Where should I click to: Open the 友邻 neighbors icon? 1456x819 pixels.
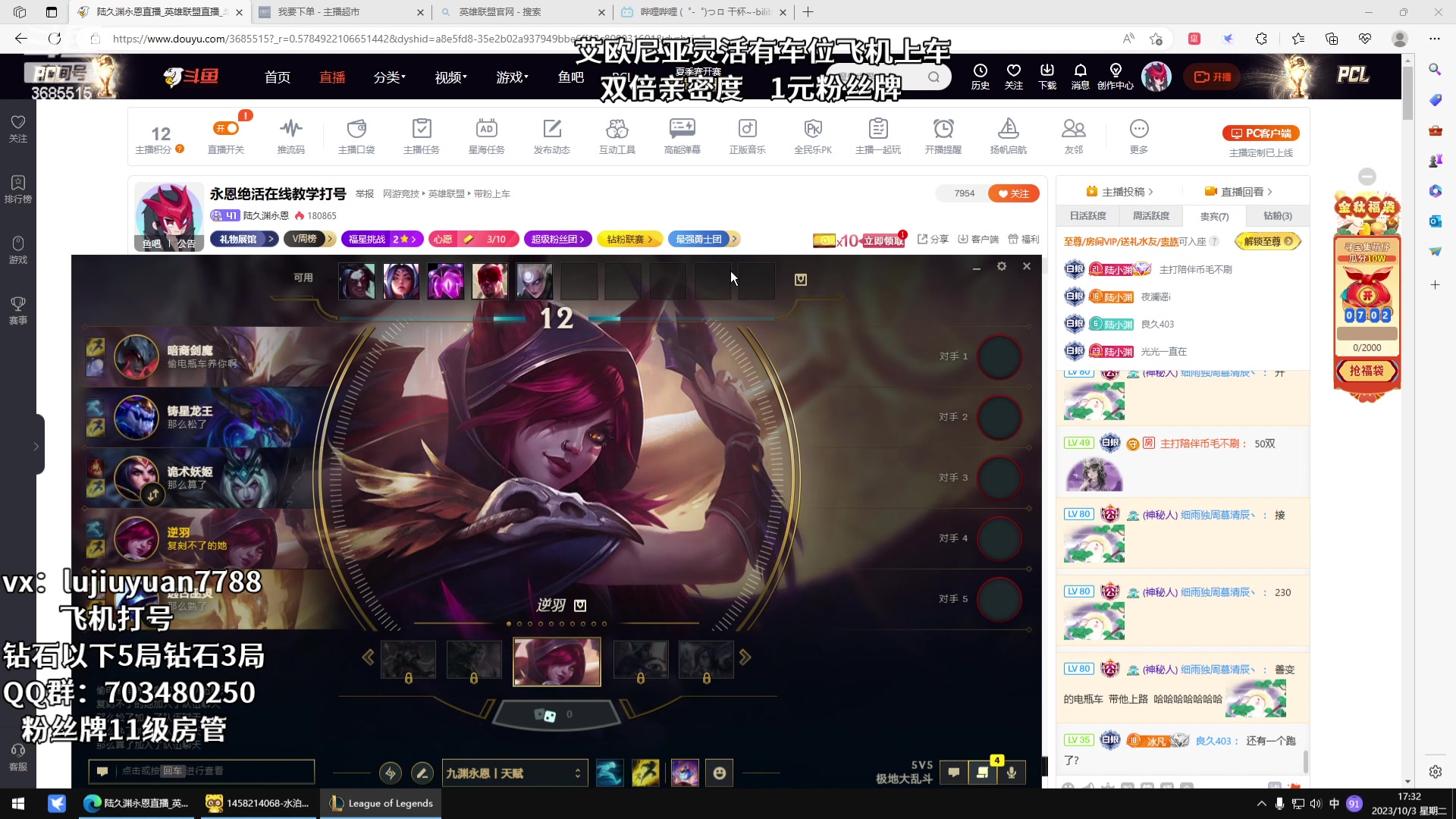coord(1074,136)
